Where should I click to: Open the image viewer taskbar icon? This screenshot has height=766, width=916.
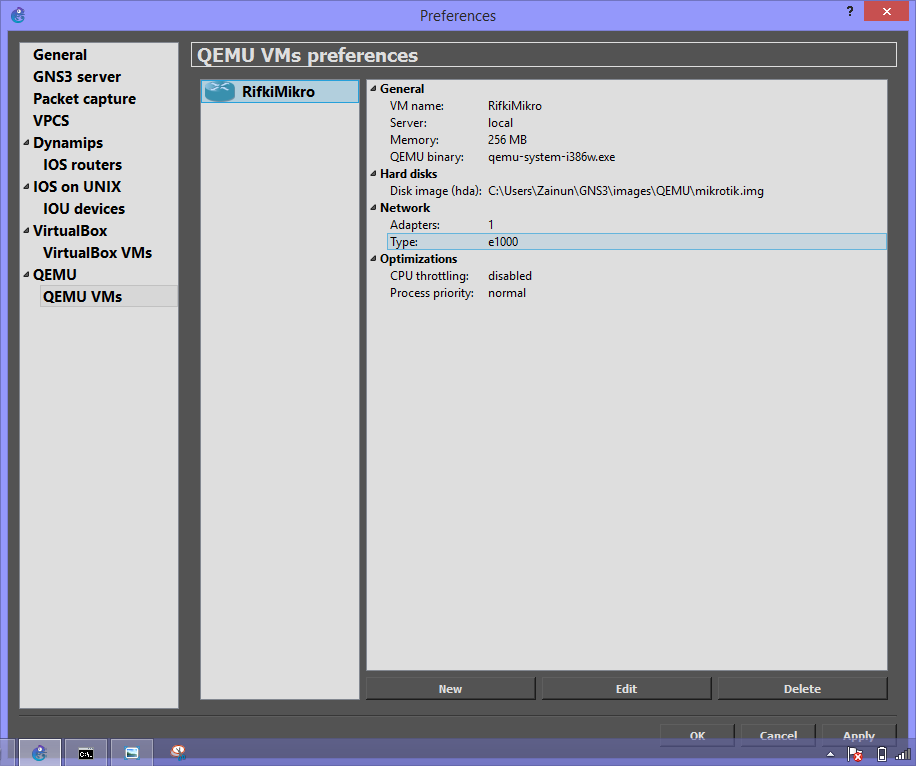pyautogui.click(x=132, y=753)
